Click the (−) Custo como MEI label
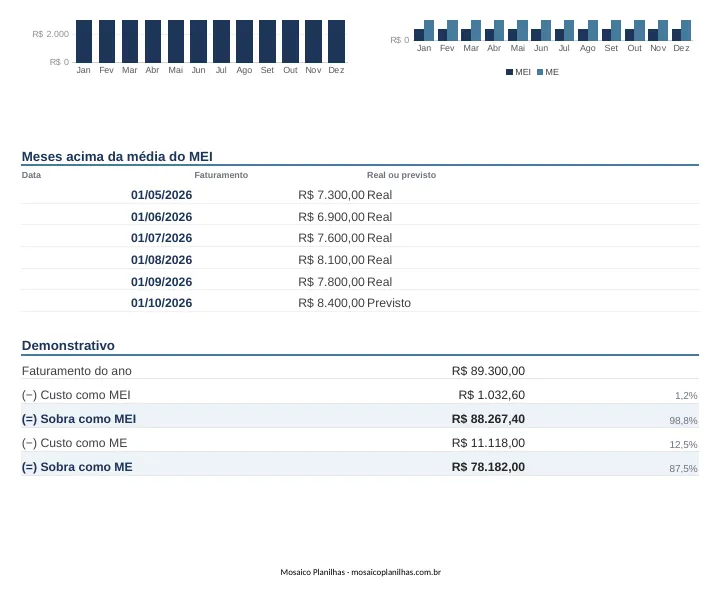 pyautogui.click(x=76, y=395)
